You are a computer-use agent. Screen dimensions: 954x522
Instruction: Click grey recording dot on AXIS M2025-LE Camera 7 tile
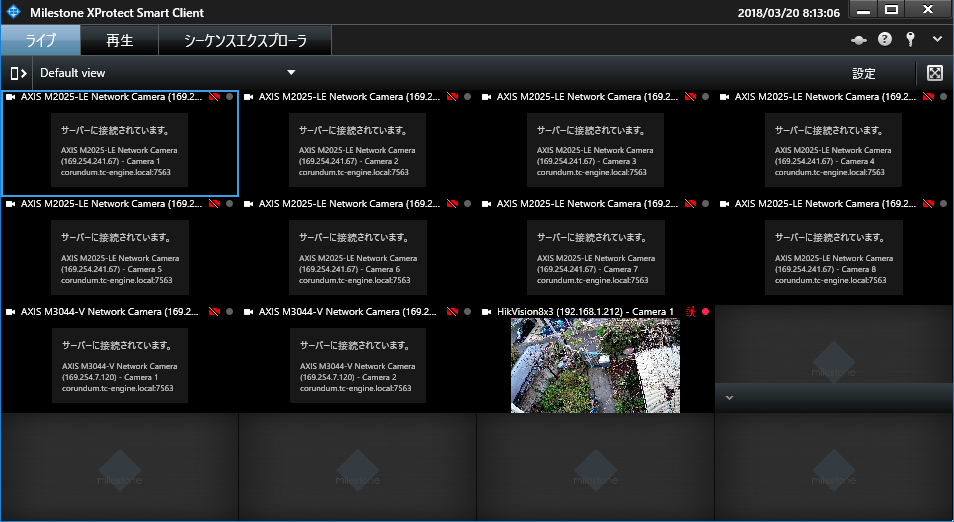click(x=705, y=204)
